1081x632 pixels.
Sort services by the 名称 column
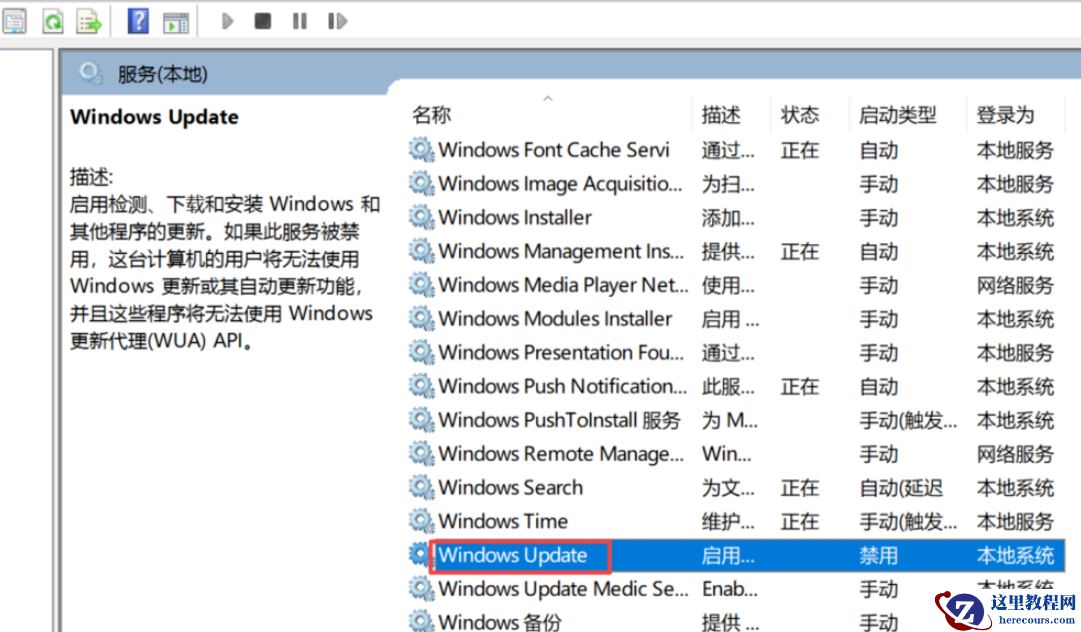pos(431,114)
